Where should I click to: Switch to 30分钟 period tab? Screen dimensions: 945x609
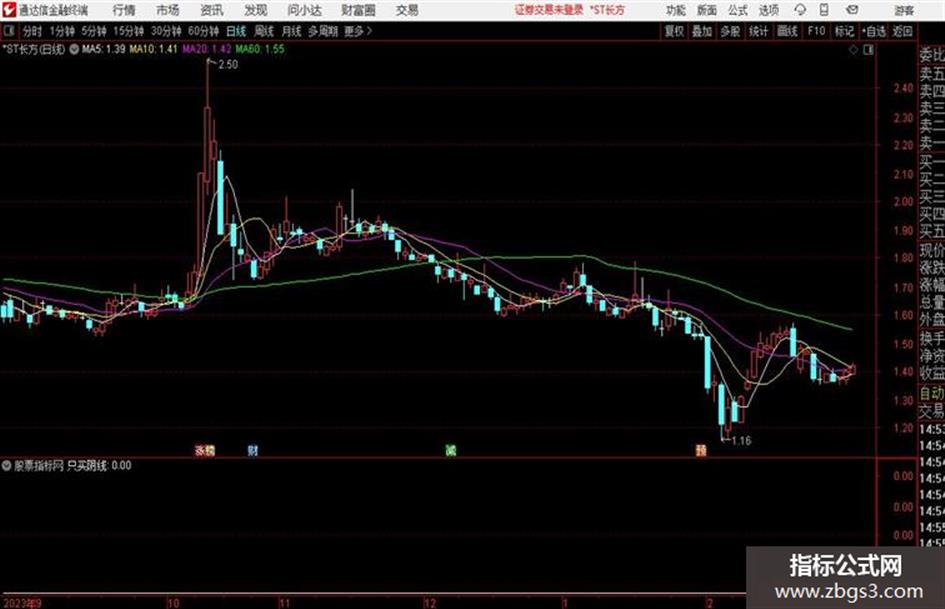click(166, 31)
